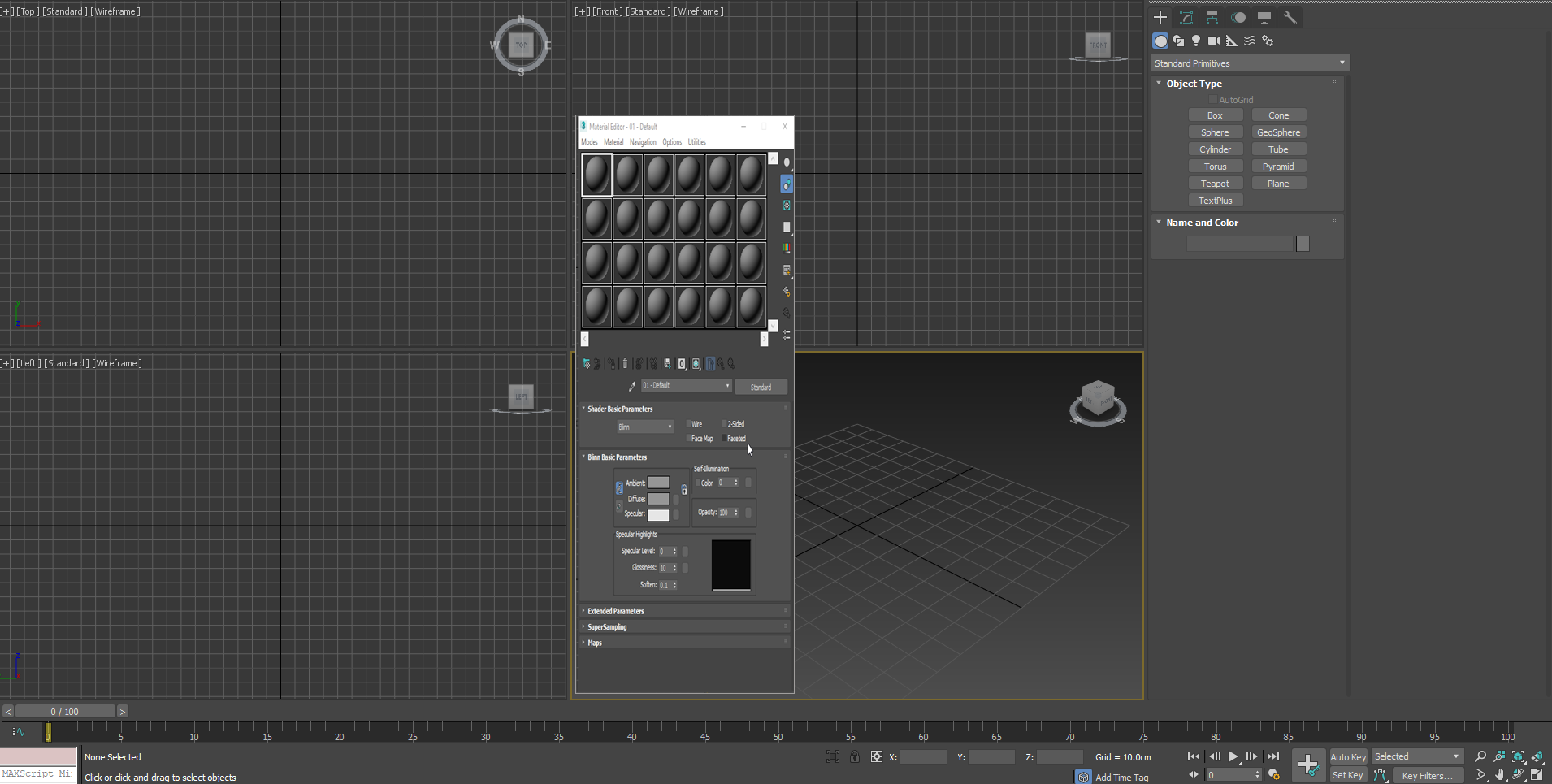Select the Shapes category icon
The width and height of the screenshot is (1552, 784).
click(x=1178, y=41)
